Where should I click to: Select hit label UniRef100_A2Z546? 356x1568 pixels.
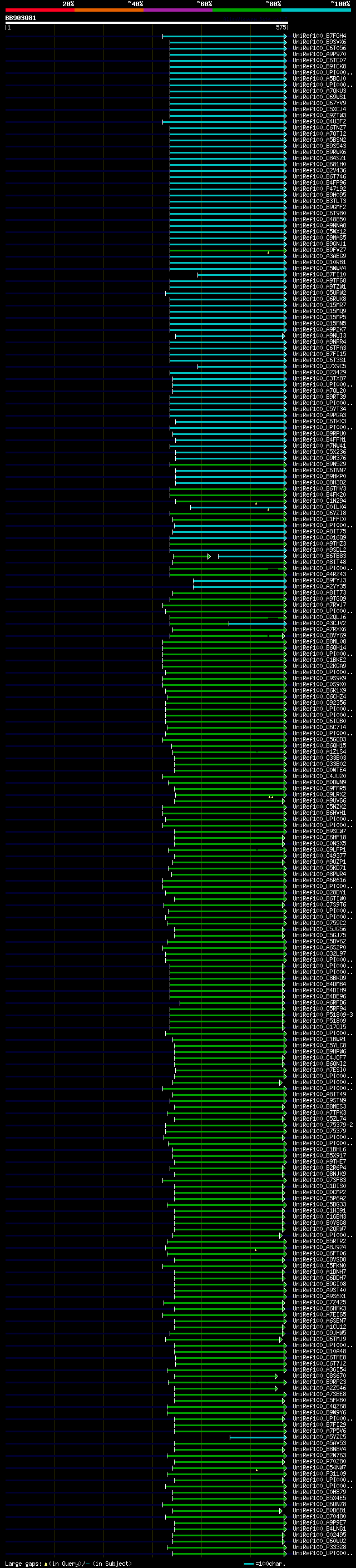pyautogui.click(x=319, y=1387)
